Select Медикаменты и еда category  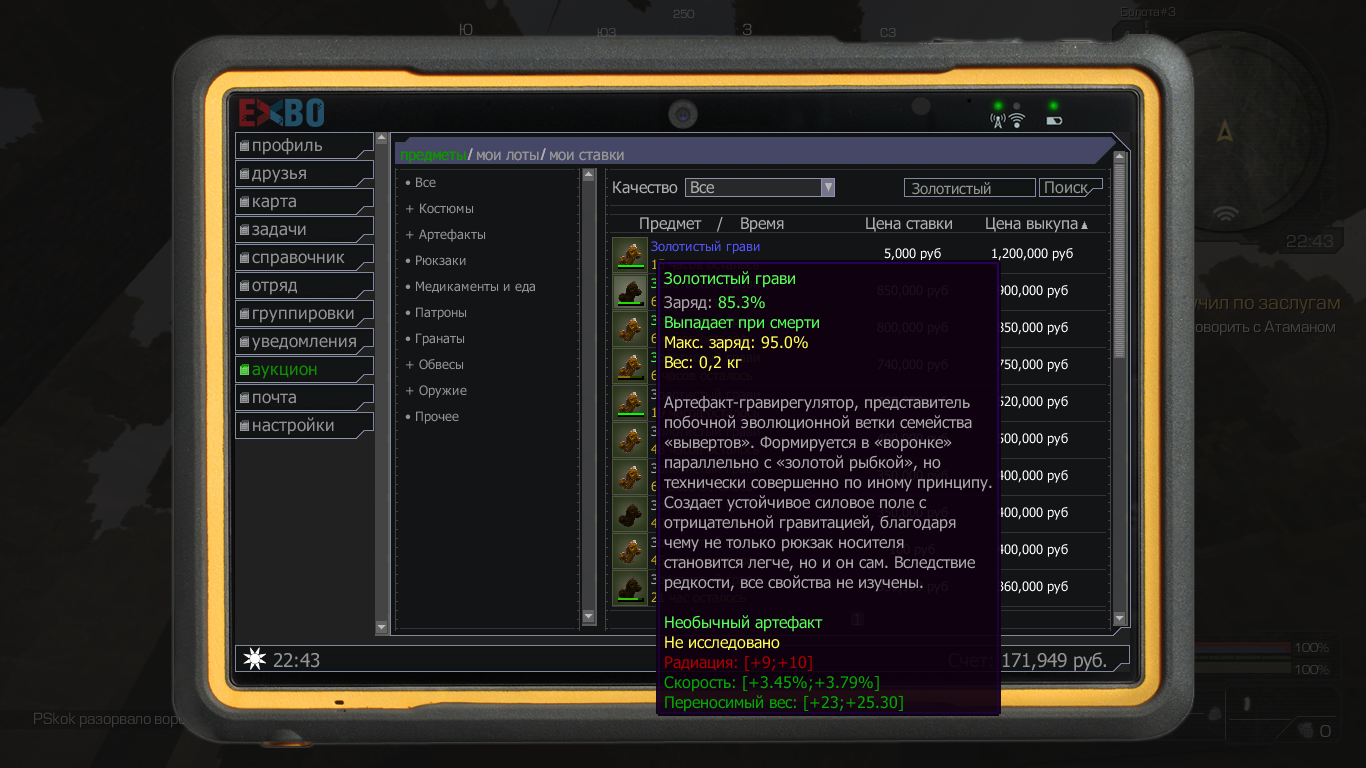pos(471,287)
